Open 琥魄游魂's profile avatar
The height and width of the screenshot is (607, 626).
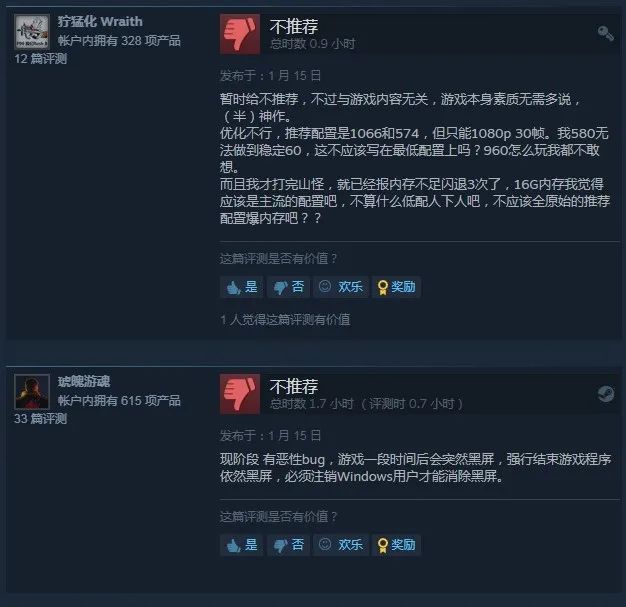pyautogui.click(x=32, y=392)
